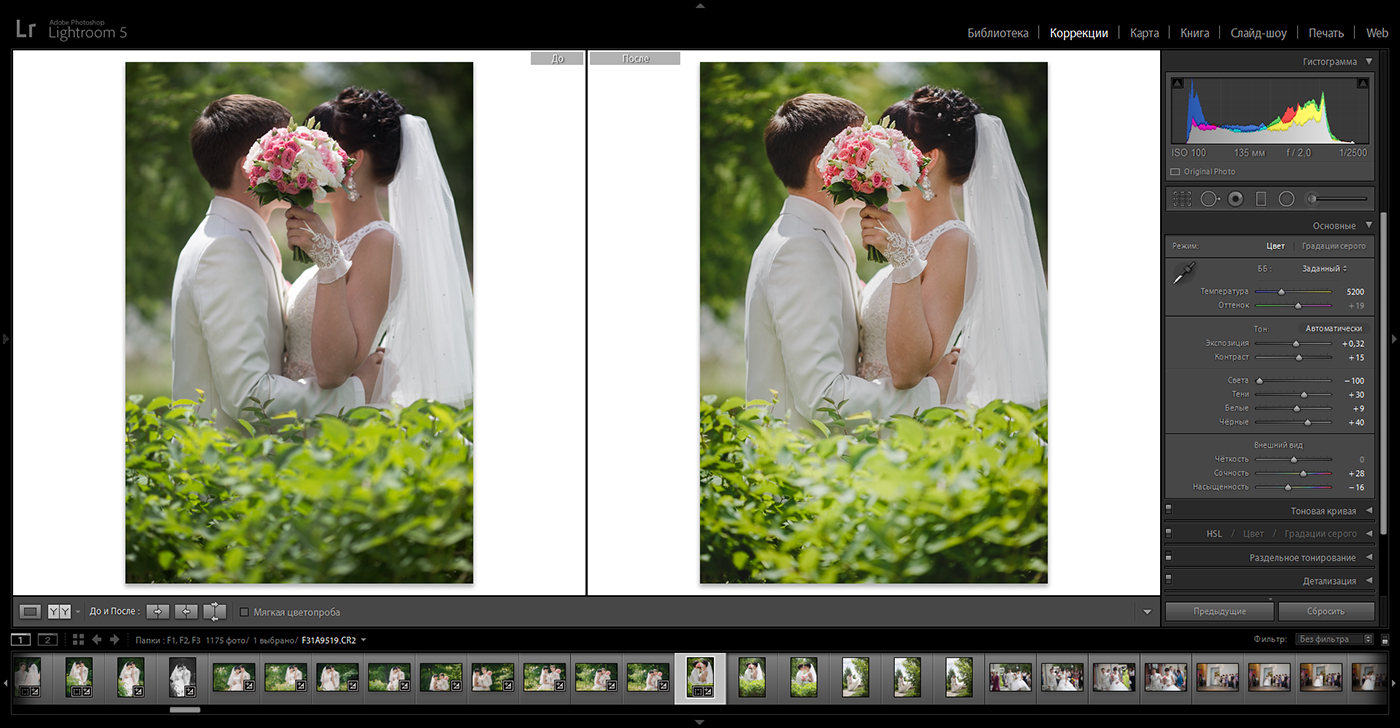Click the Температура slider handle

(1281, 292)
